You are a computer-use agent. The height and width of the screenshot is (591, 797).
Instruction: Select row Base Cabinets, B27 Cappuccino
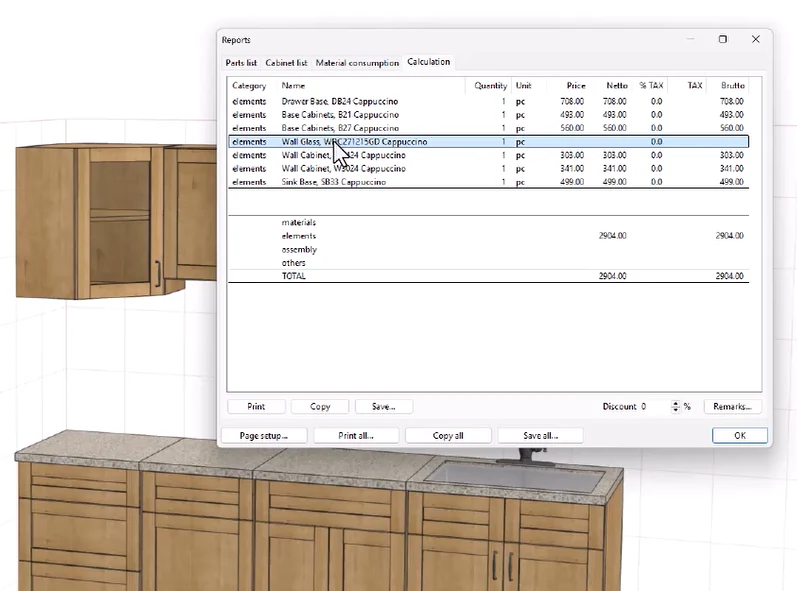click(x=488, y=128)
